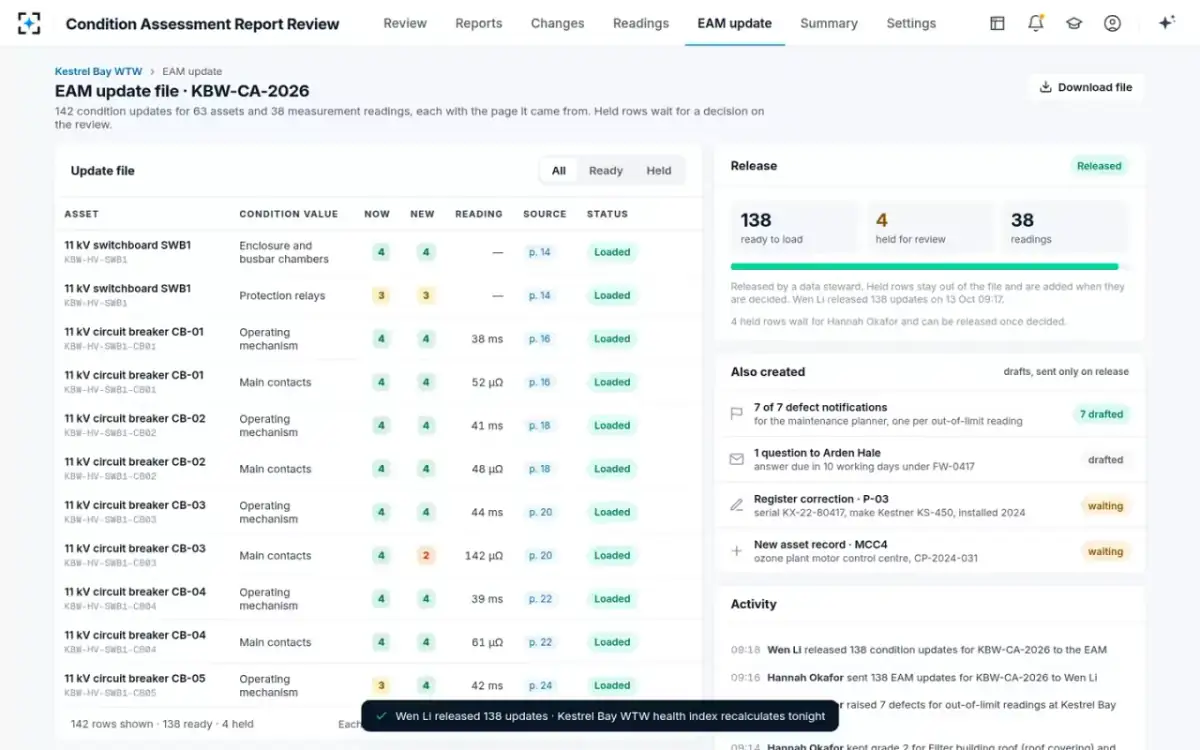Screen dimensions: 1200x750
Task: Click waiting badge for New asset record MCC4
Action: point(1105,552)
